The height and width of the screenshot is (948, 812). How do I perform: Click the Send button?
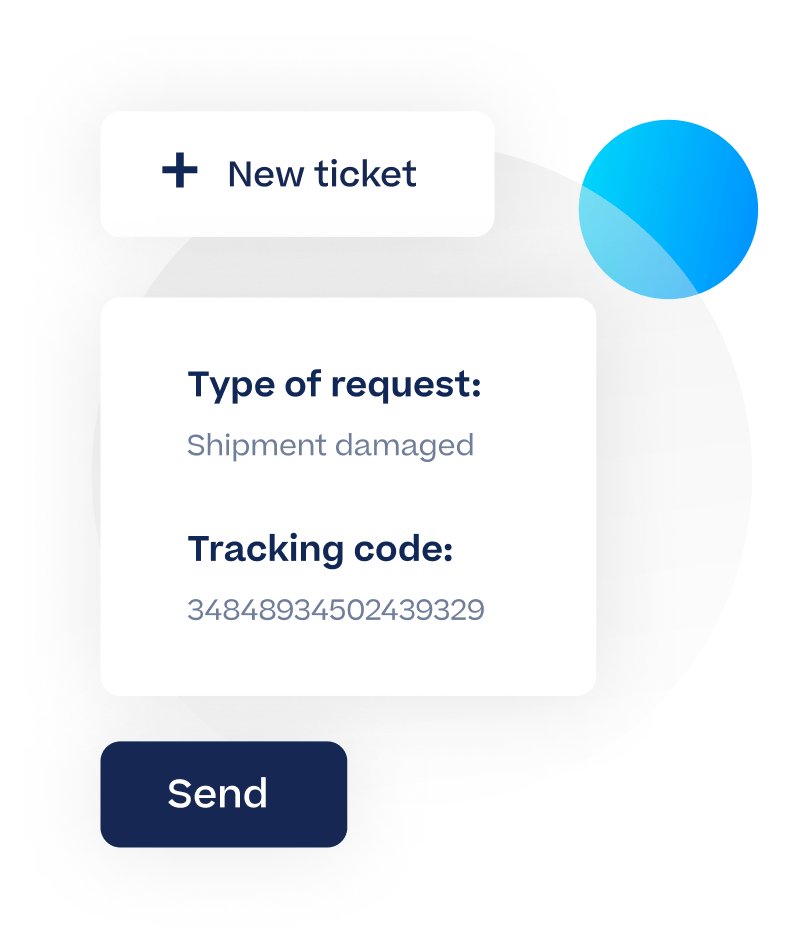coord(223,794)
